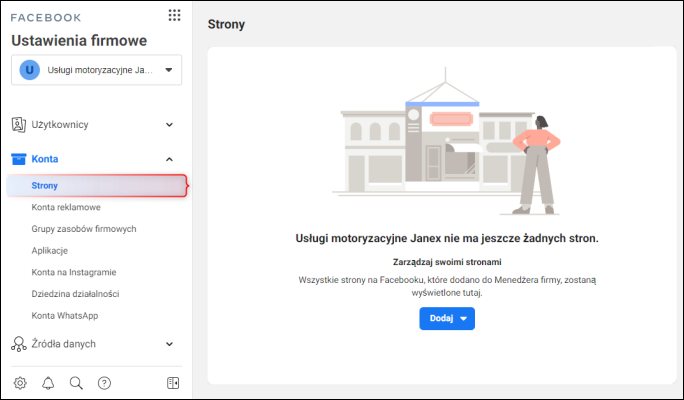The height and width of the screenshot is (400, 684).
Task: Click the Konta accounts box icon
Action: pos(18,159)
